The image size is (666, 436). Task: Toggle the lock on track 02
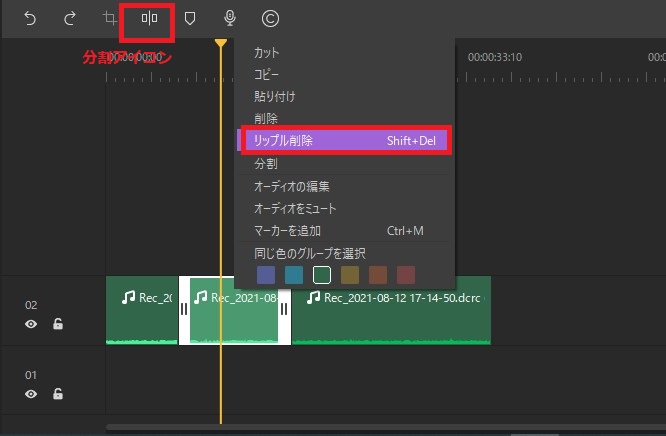[57, 324]
